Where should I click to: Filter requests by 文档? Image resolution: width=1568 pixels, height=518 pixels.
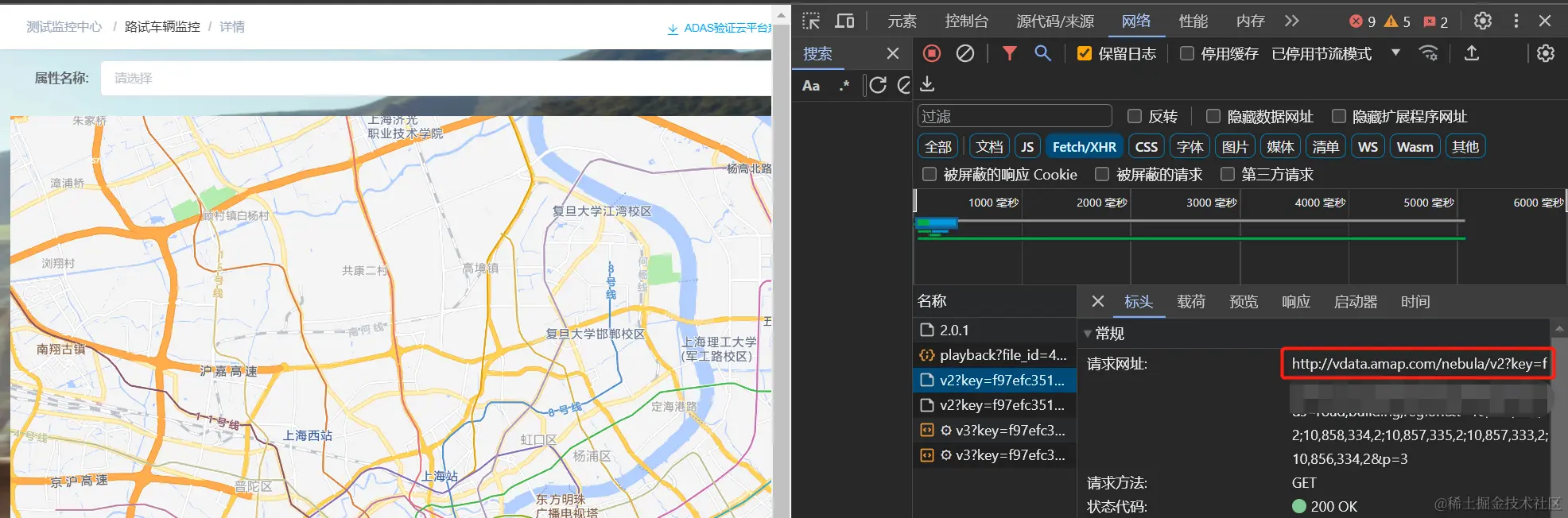(990, 146)
